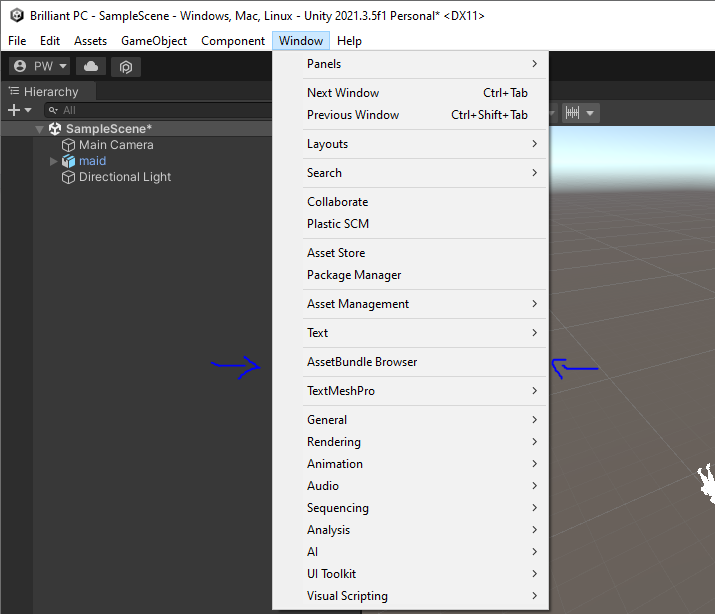Screen dimensions: 715x614
Task: Click the Unity logo in title bar
Action: coord(17,15)
